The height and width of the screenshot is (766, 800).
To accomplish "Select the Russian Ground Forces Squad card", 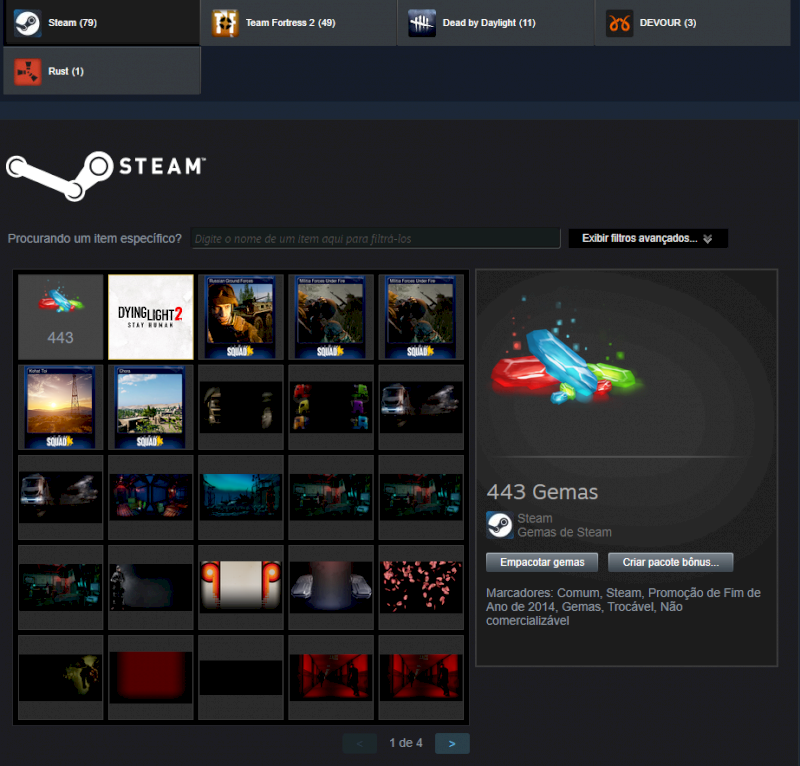I will coord(240,317).
